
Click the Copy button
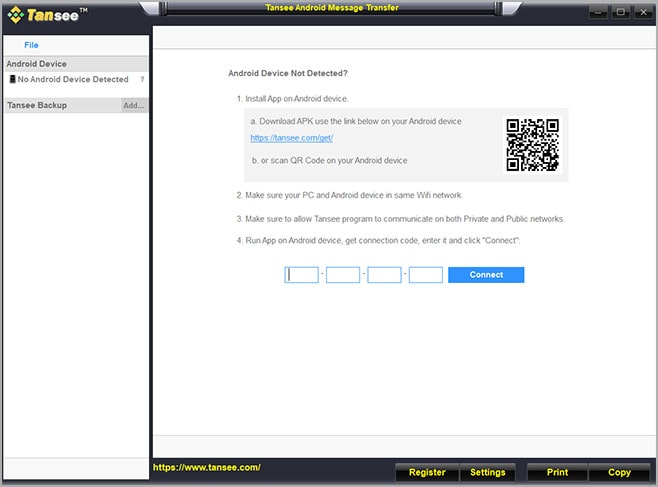[619, 472]
